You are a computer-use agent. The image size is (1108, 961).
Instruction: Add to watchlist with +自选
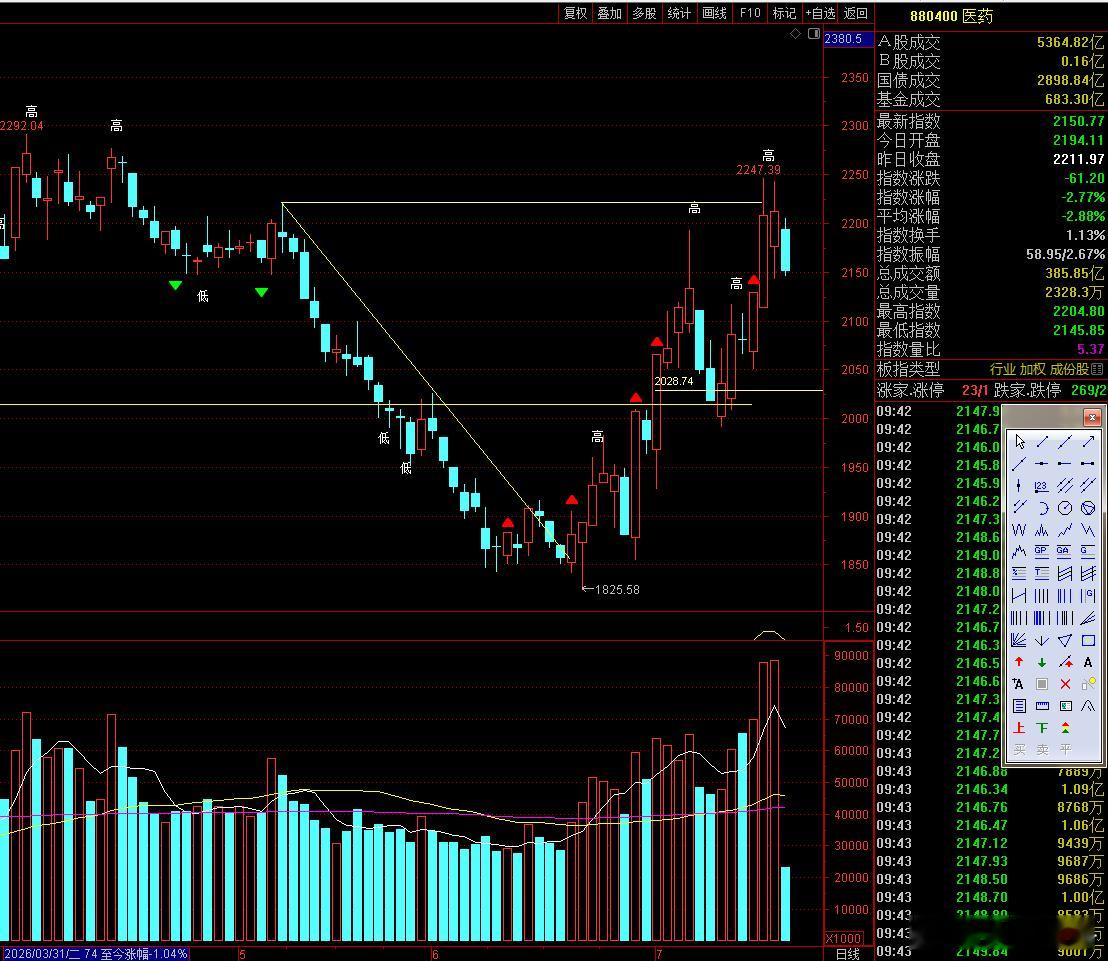(x=820, y=13)
